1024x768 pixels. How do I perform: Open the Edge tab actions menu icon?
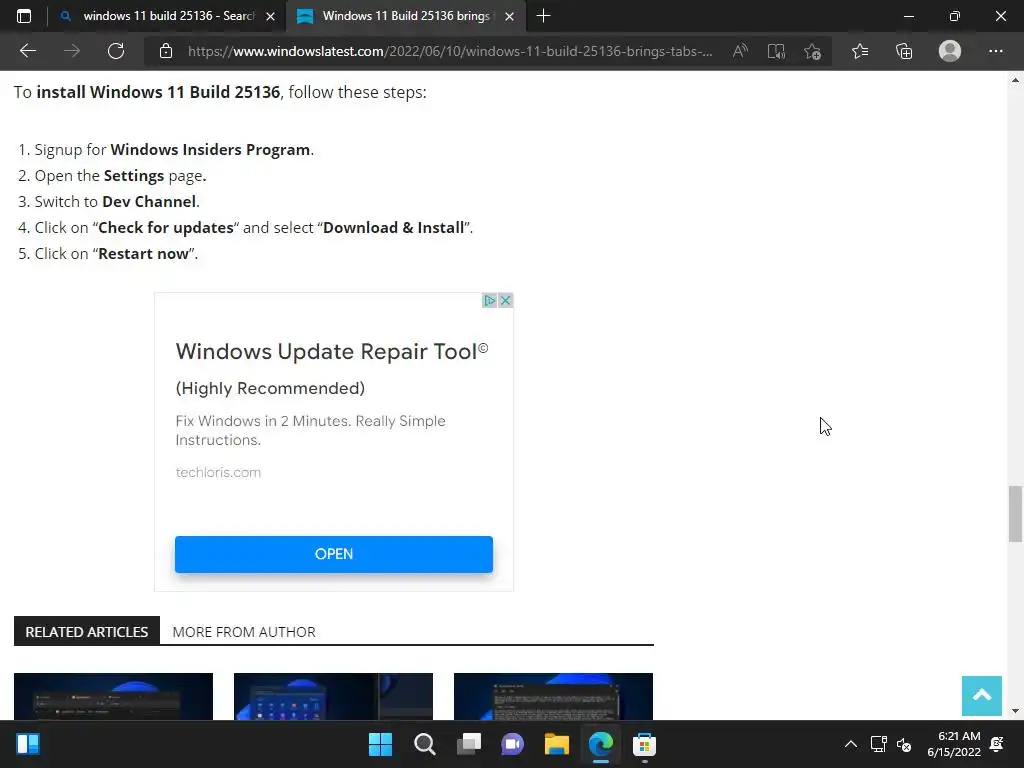[x=24, y=16]
